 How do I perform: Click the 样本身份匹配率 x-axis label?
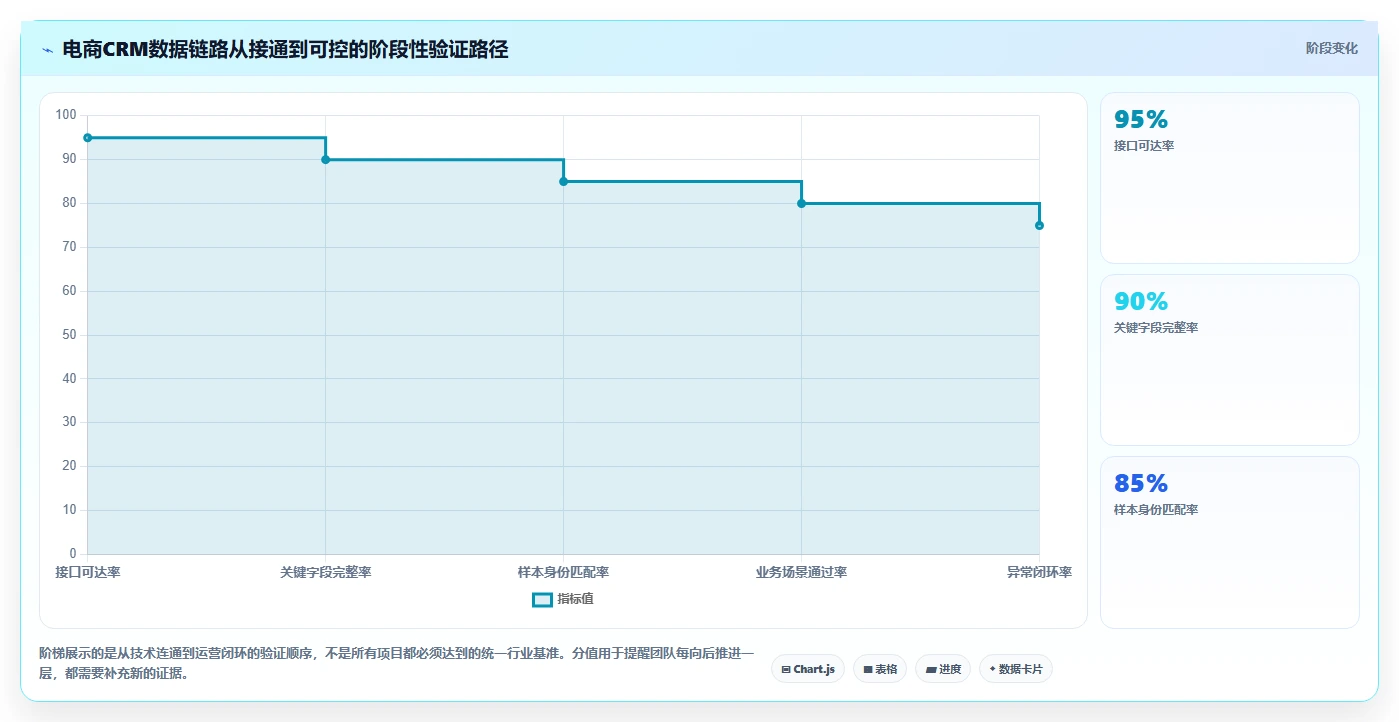tap(564, 573)
